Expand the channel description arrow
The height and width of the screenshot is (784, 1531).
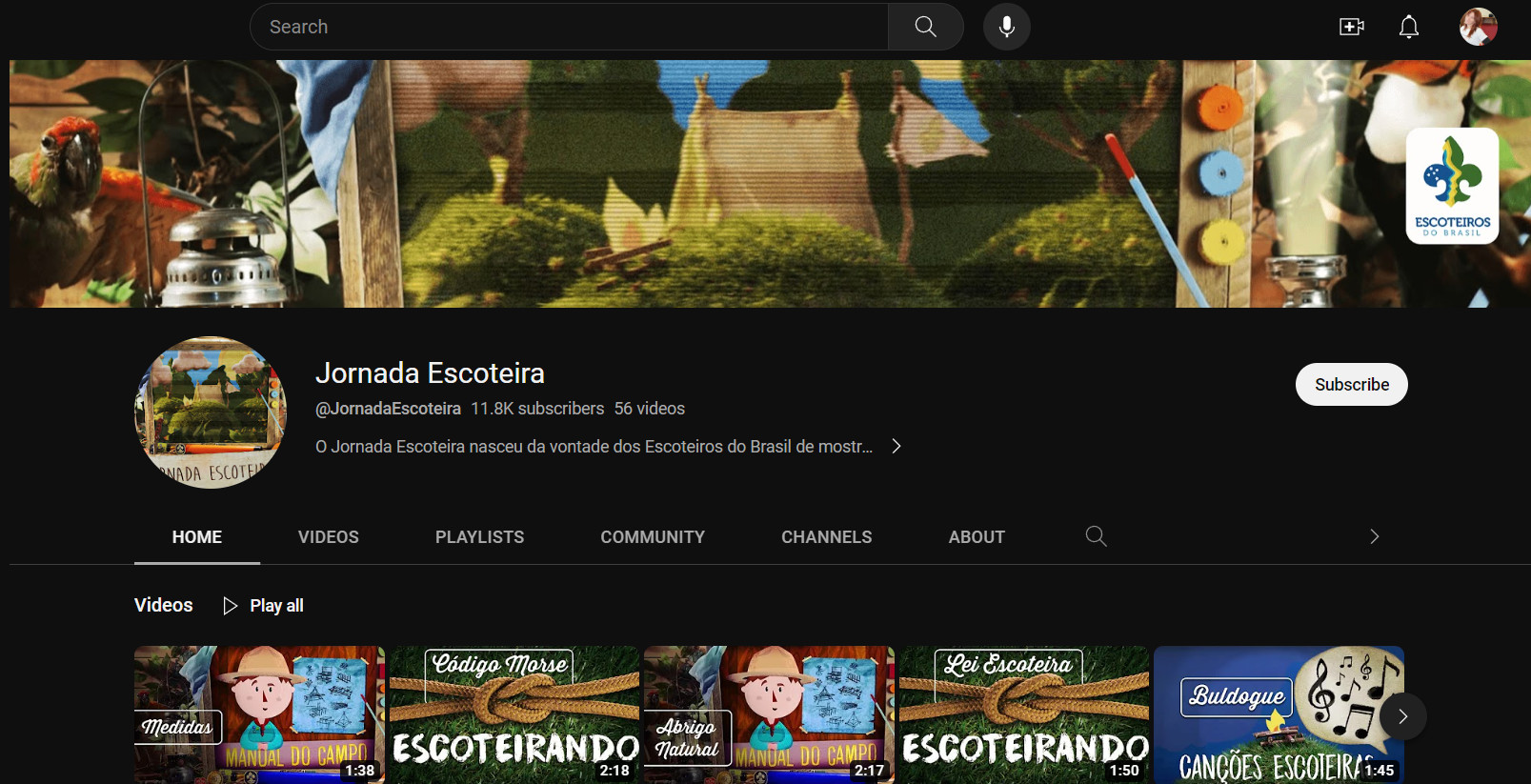click(x=896, y=446)
